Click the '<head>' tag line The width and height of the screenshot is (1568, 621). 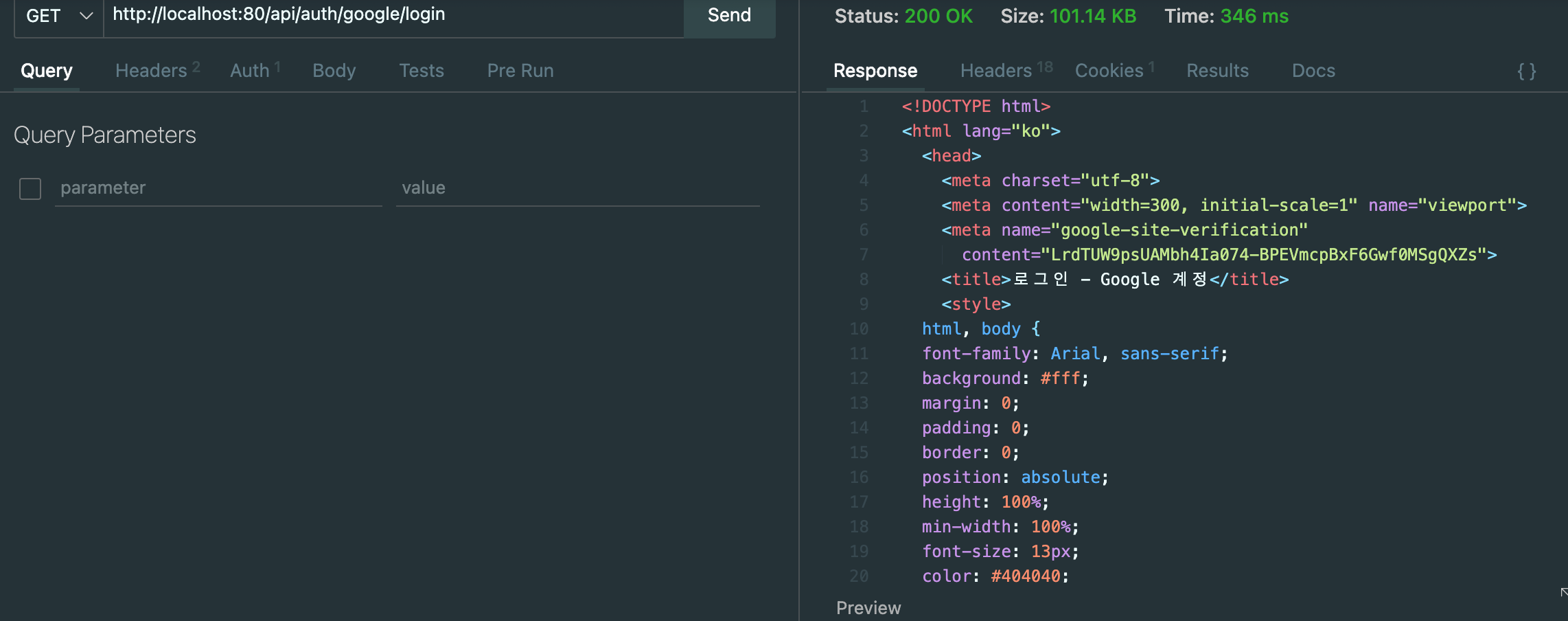[952, 156]
